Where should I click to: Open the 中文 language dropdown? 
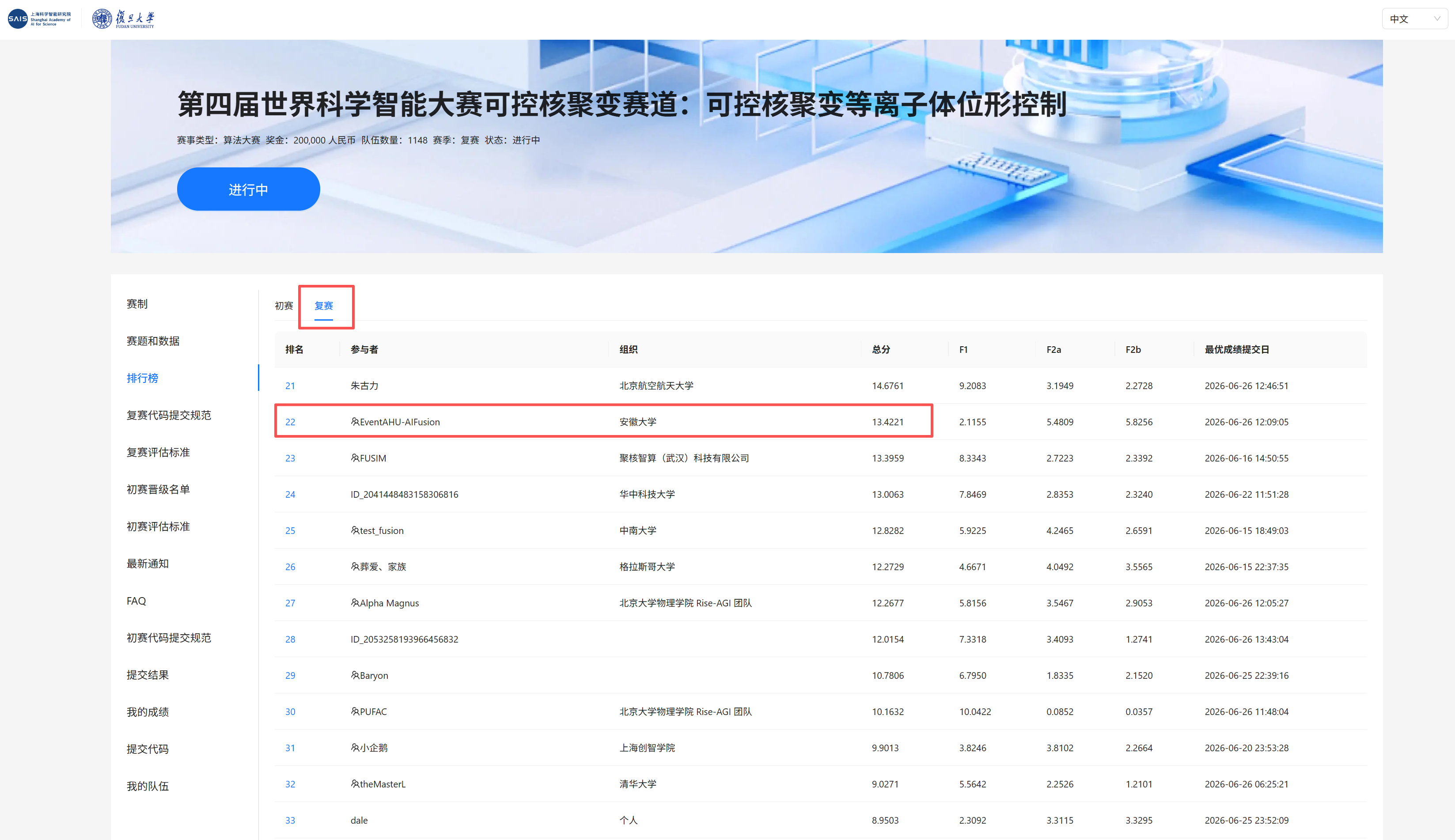coord(1414,19)
